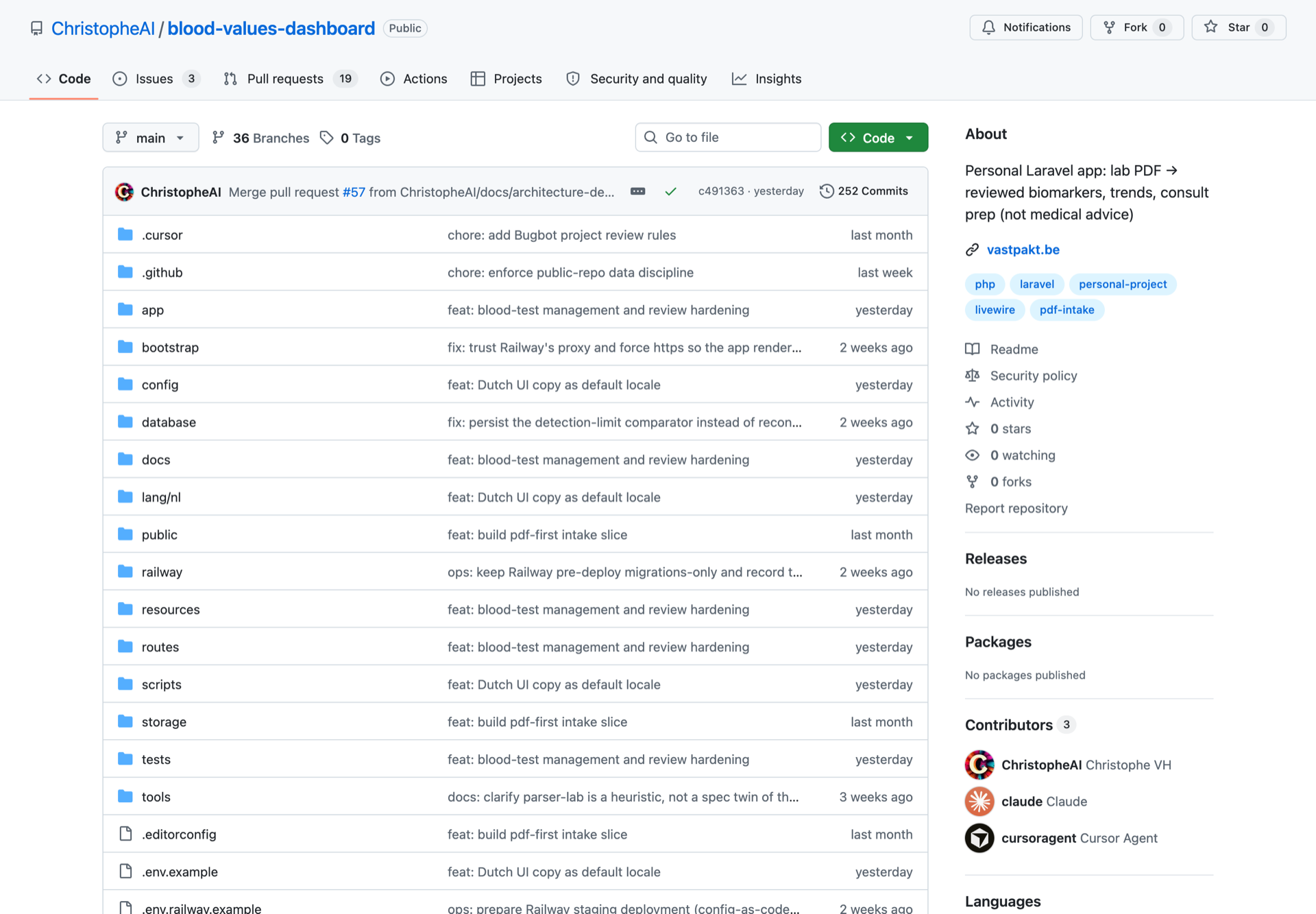Screen dimensions: 1316x914
Task: Open Security policy in About
Action: pyautogui.click(x=1021, y=376)
